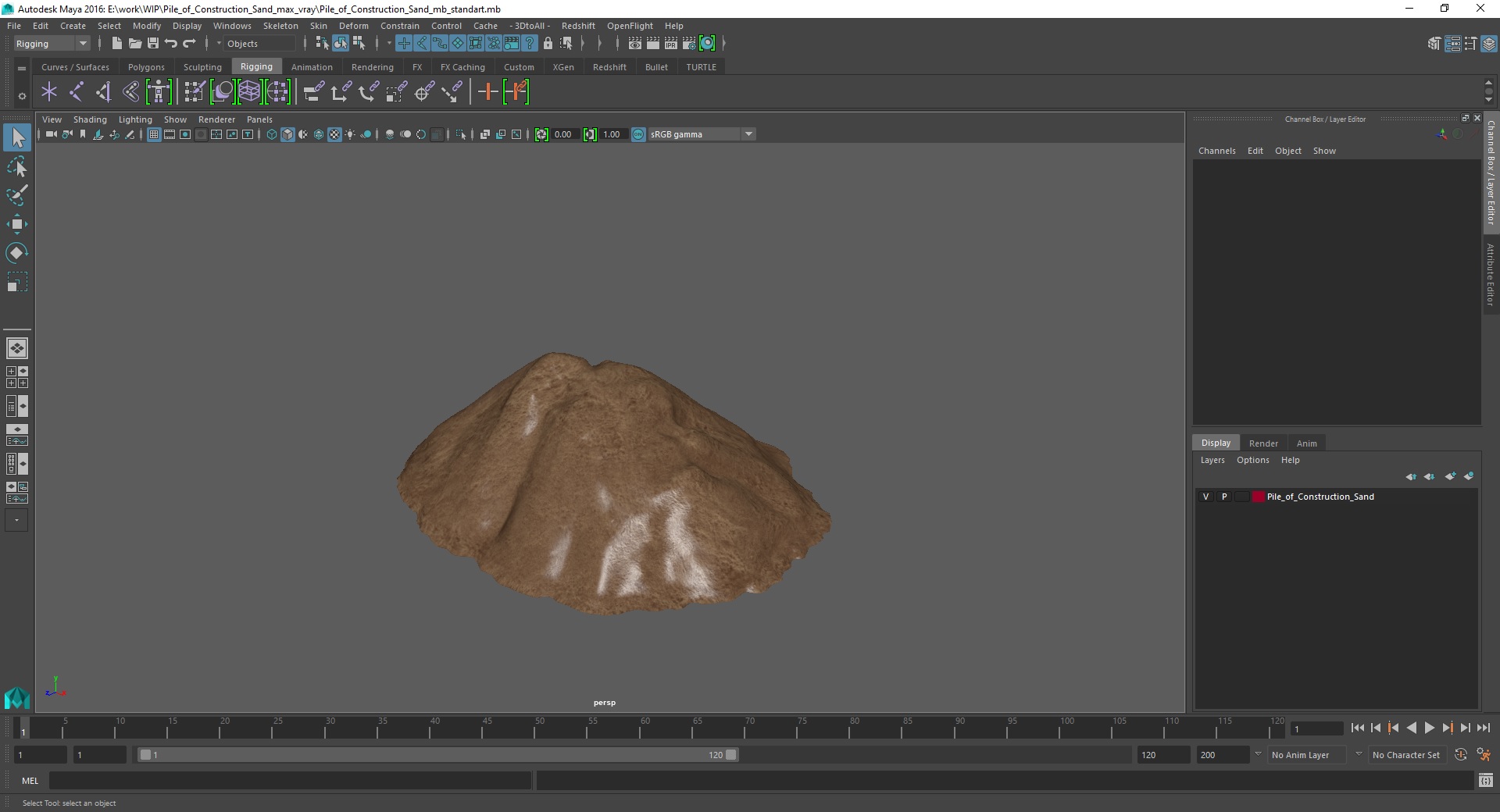Viewport: 1500px width, 812px height.
Task: Open Channels menu in Channel Box
Action: pyautogui.click(x=1216, y=151)
